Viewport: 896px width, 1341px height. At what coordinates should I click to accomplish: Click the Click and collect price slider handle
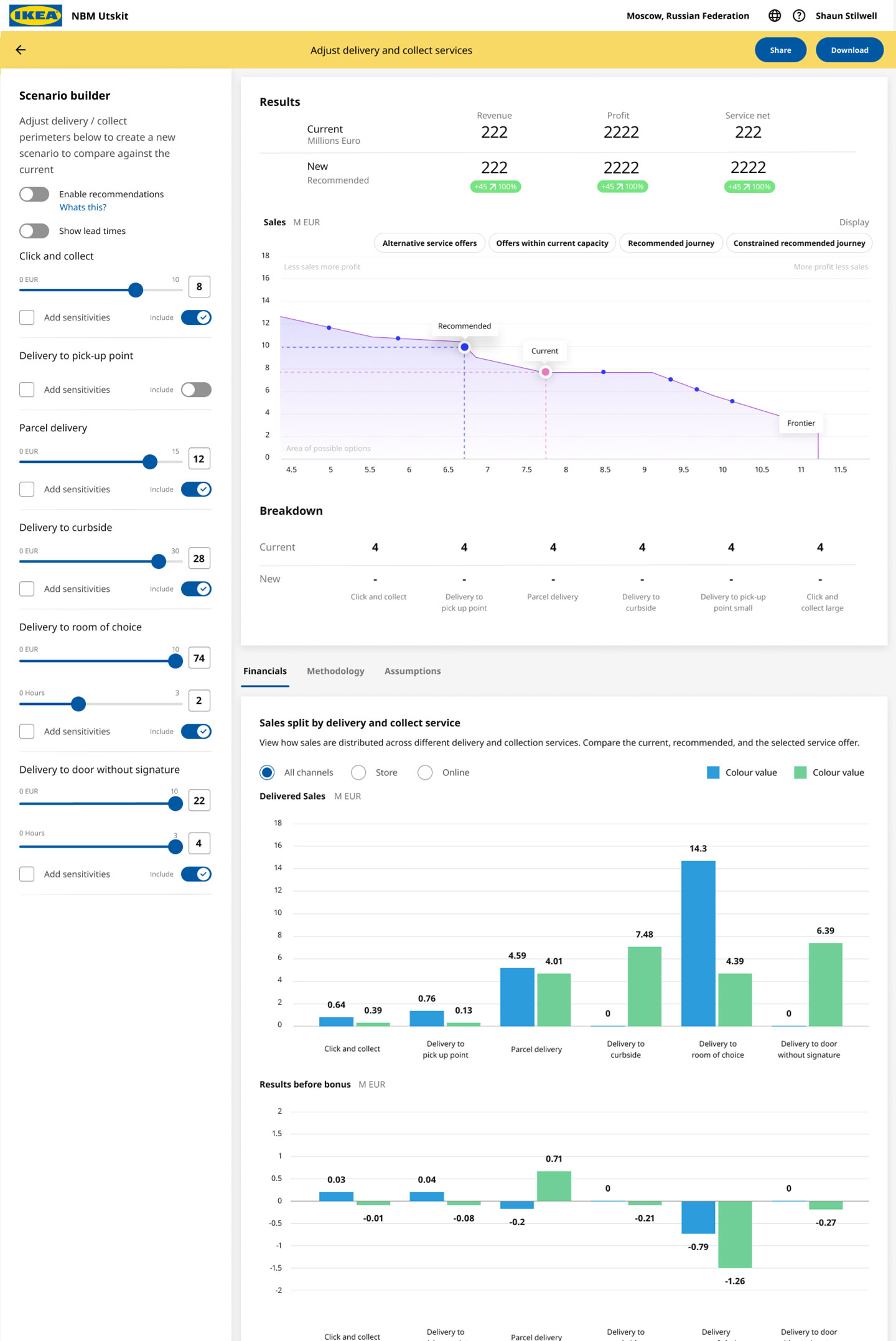pyautogui.click(x=136, y=290)
